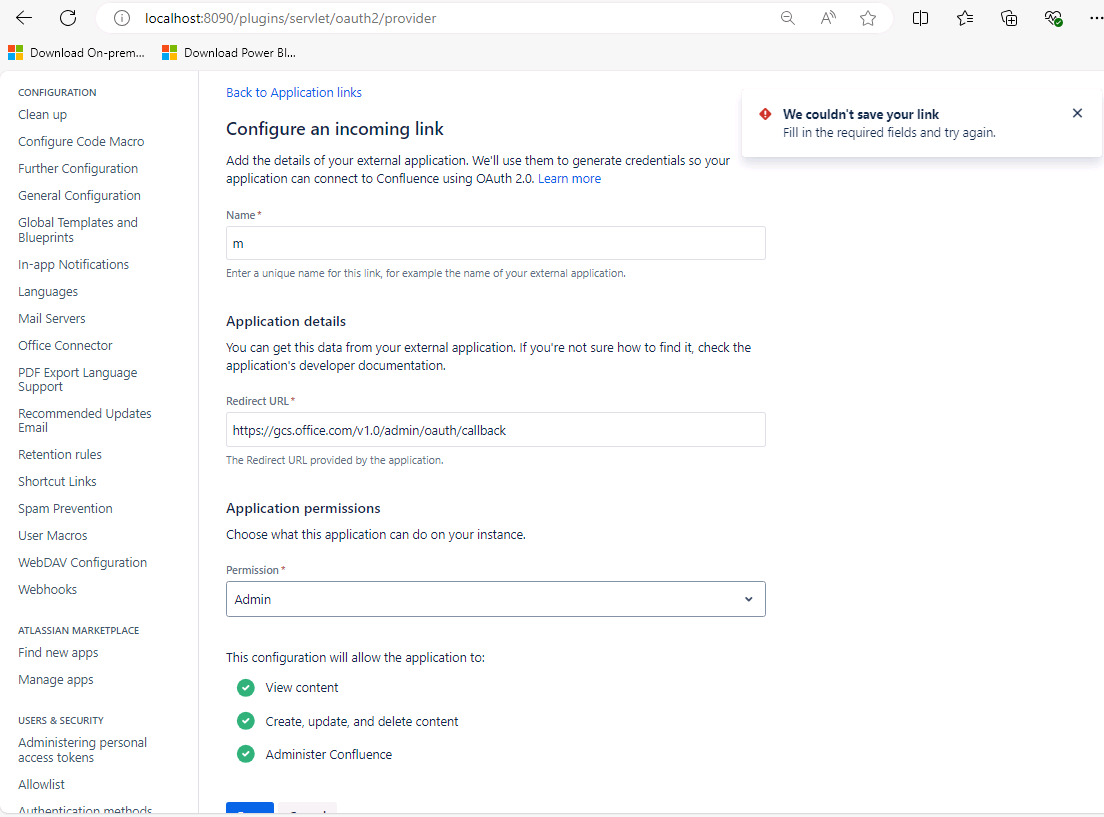The height and width of the screenshot is (817, 1104).
Task: Open Mail Servers settings
Action: click(51, 318)
